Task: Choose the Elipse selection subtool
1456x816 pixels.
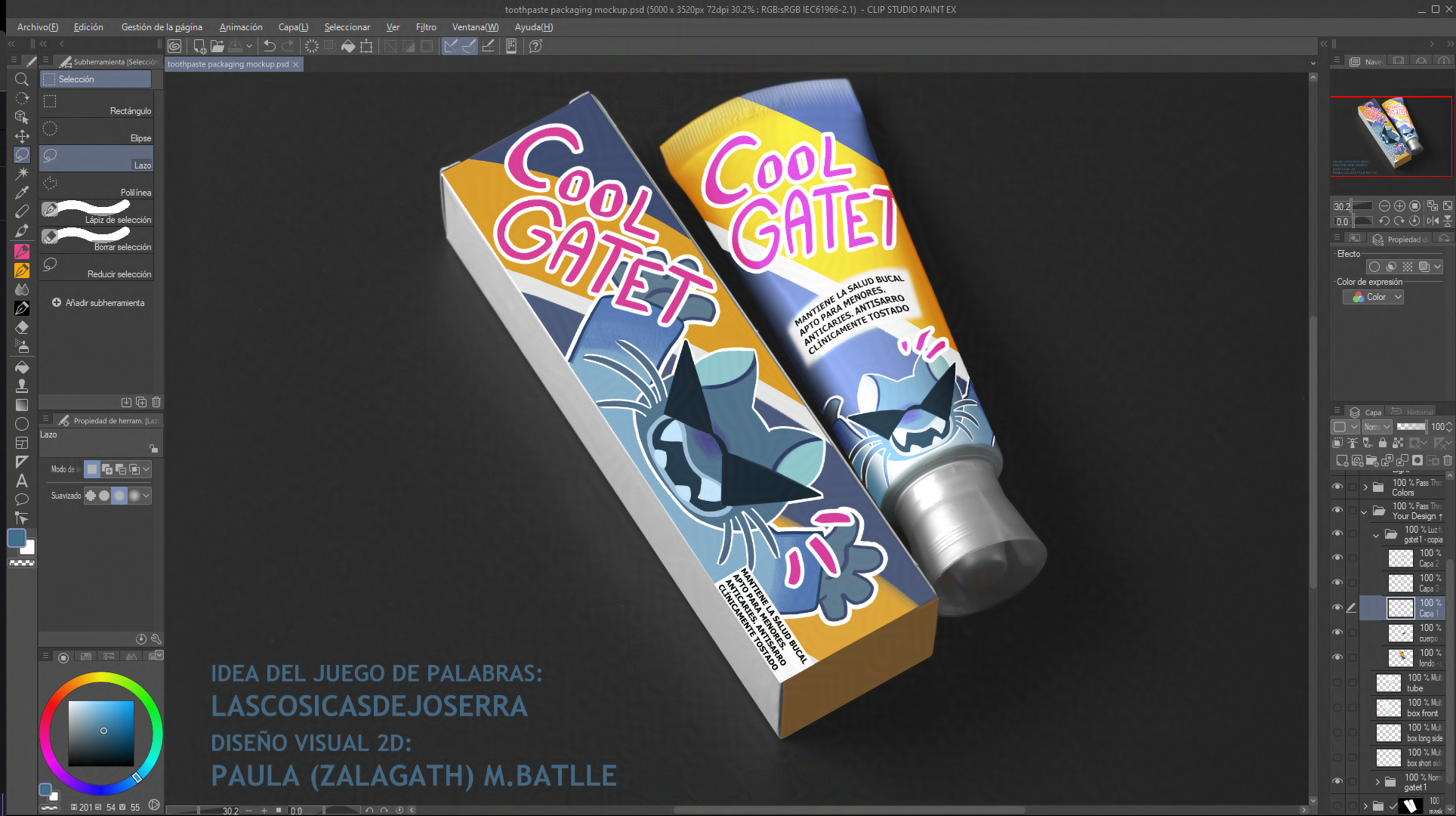Action: 97,132
